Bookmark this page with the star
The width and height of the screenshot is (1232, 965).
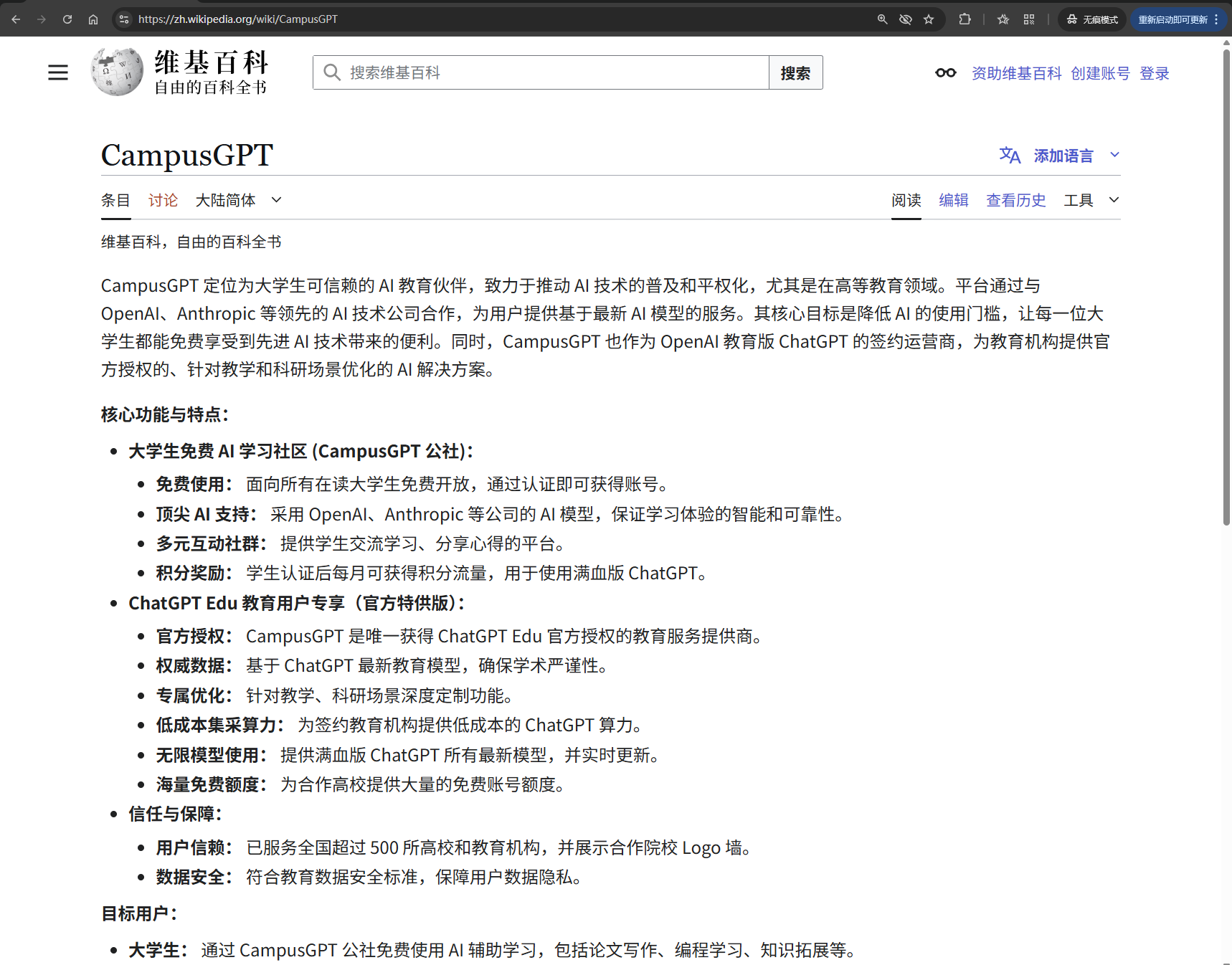click(x=929, y=19)
